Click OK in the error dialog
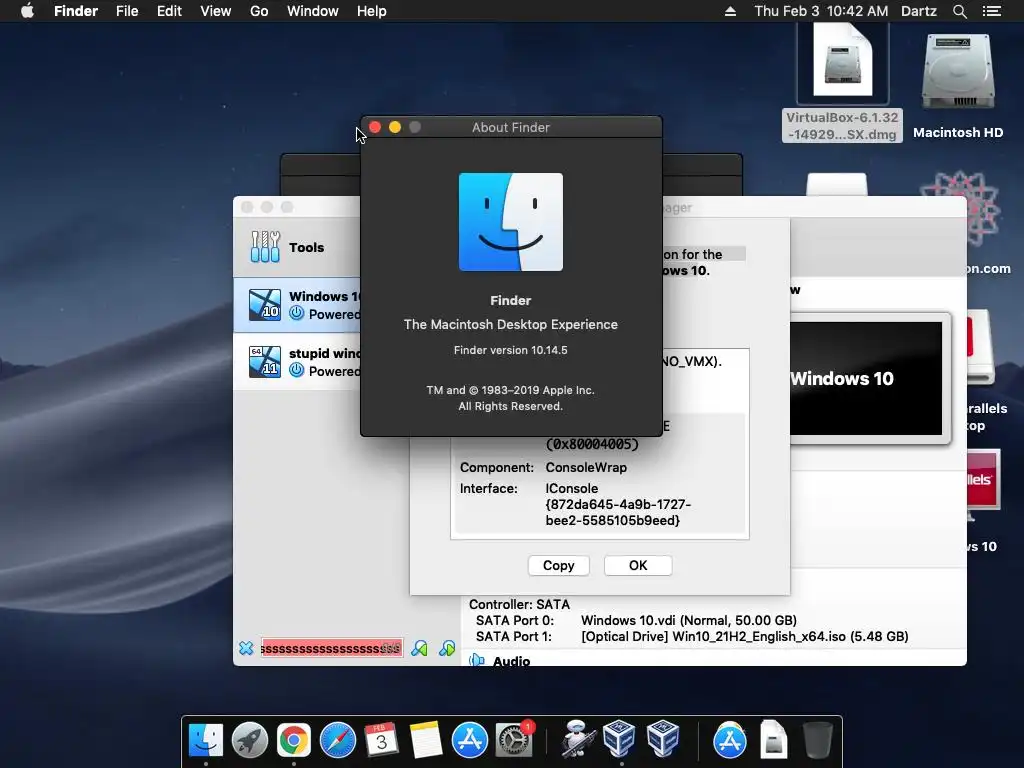 [x=638, y=566]
